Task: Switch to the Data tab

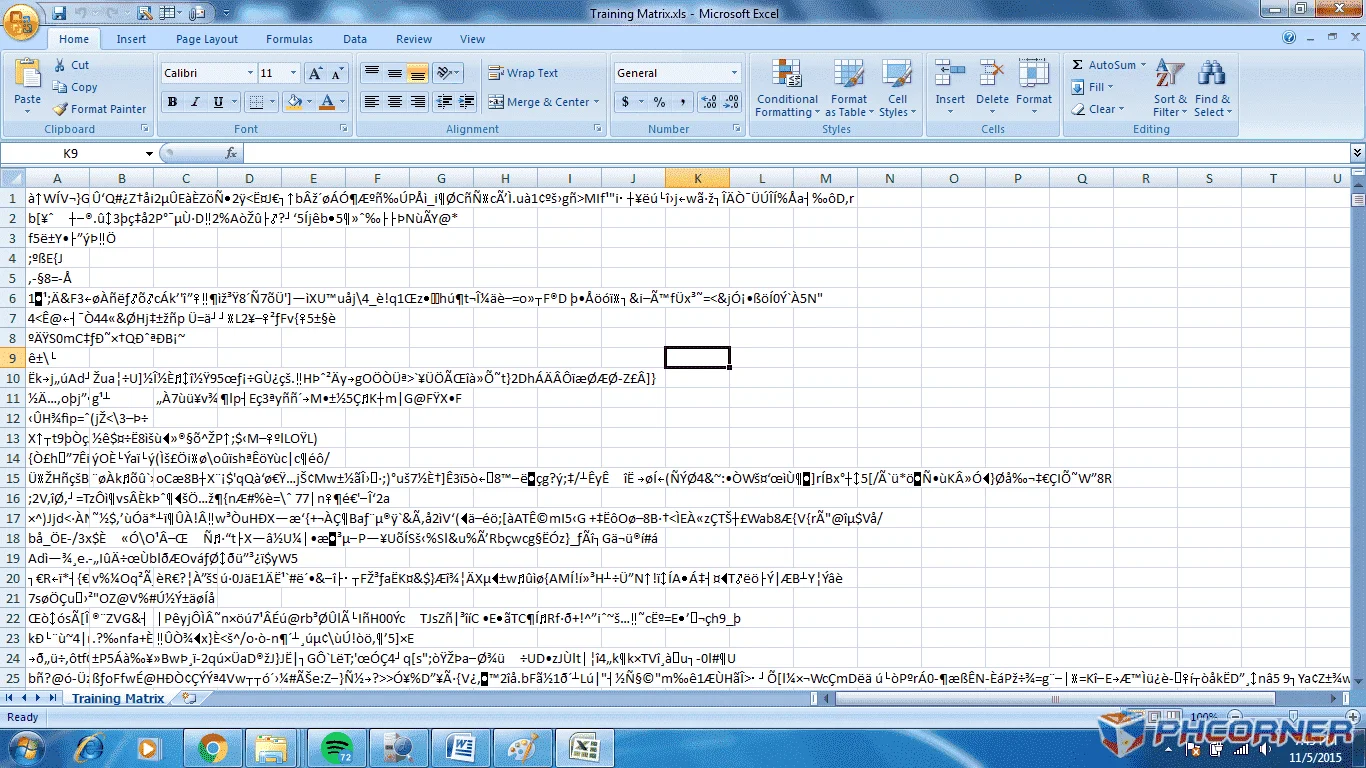Action: click(x=355, y=39)
